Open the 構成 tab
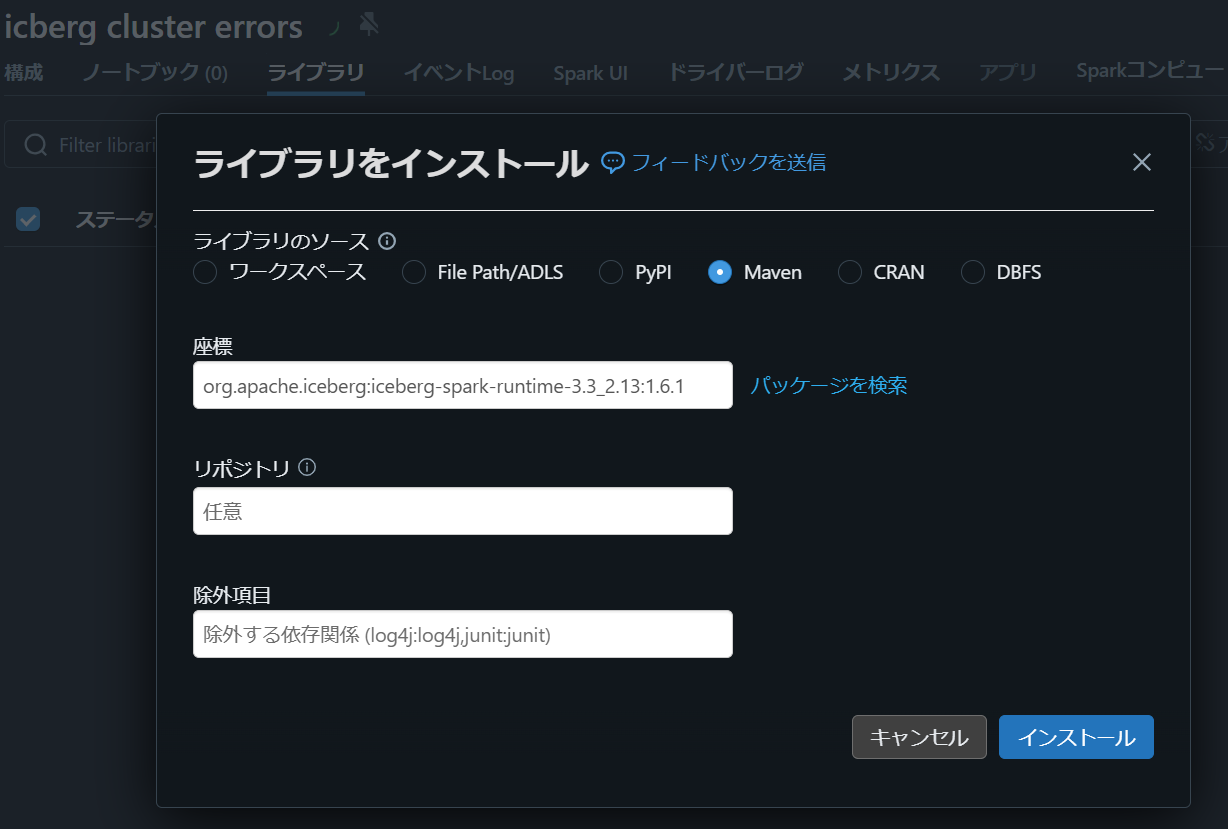1228x829 pixels. click(x=24, y=73)
